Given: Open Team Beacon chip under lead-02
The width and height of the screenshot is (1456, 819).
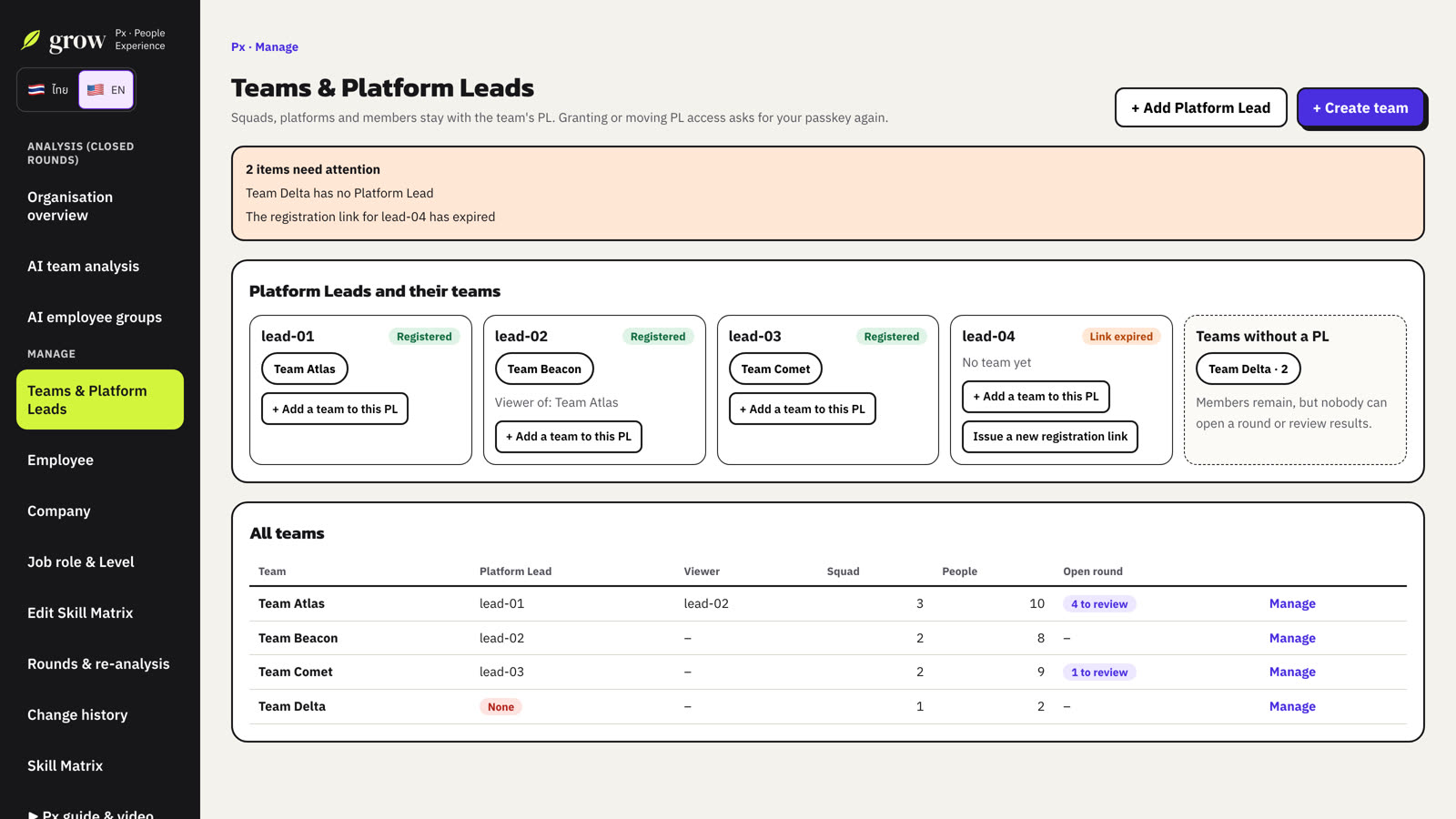Looking at the screenshot, I should (x=544, y=369).
